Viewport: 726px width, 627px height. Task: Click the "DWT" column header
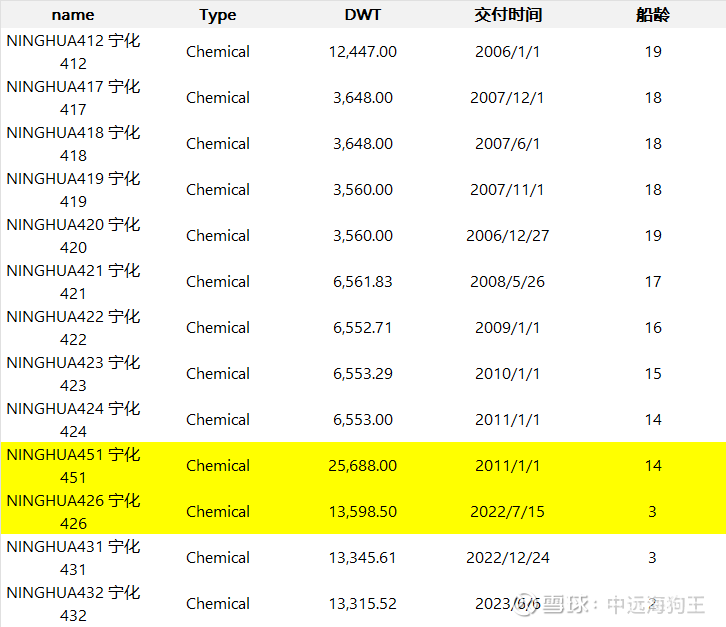click(x=362, y=14)
